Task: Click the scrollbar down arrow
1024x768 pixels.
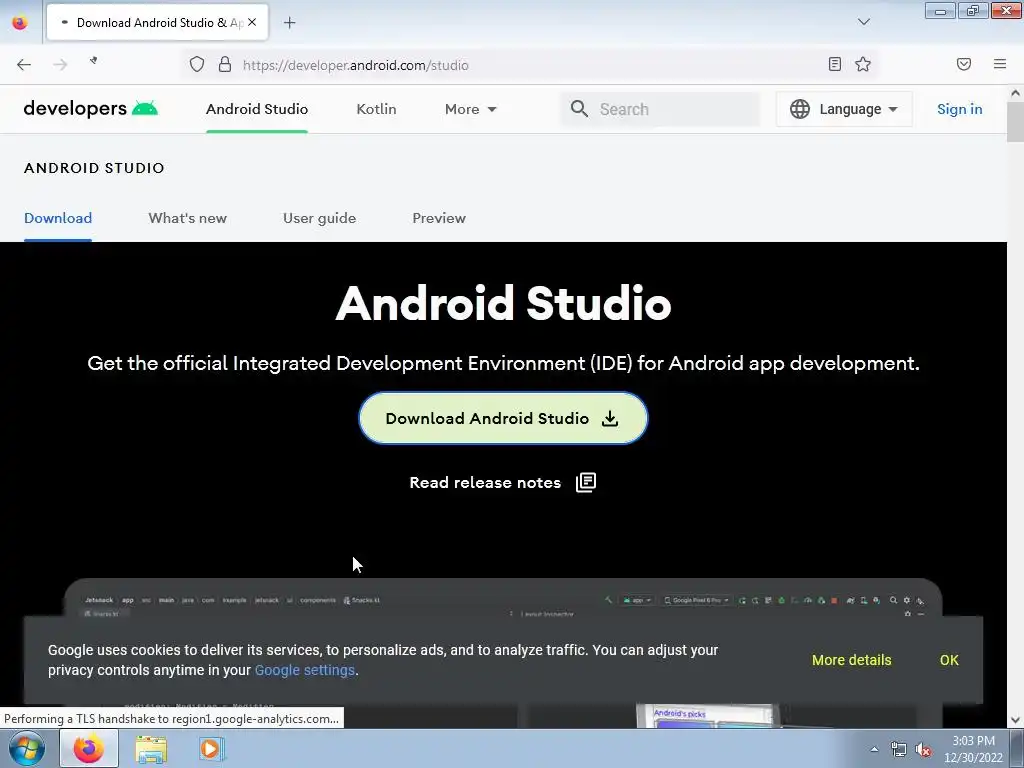Action: click(1015, 720)
